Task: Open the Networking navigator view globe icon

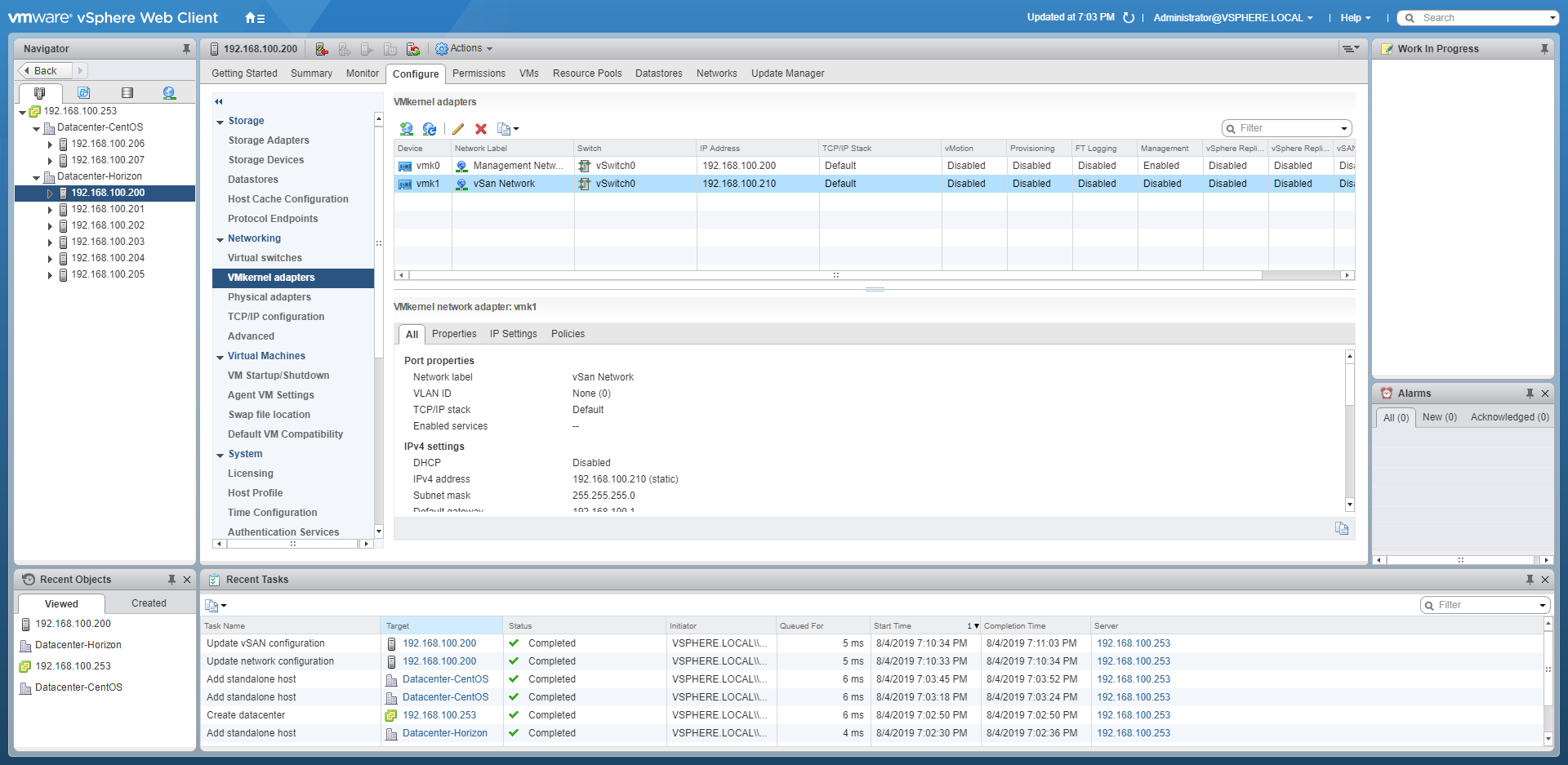Action: point(169,93)
